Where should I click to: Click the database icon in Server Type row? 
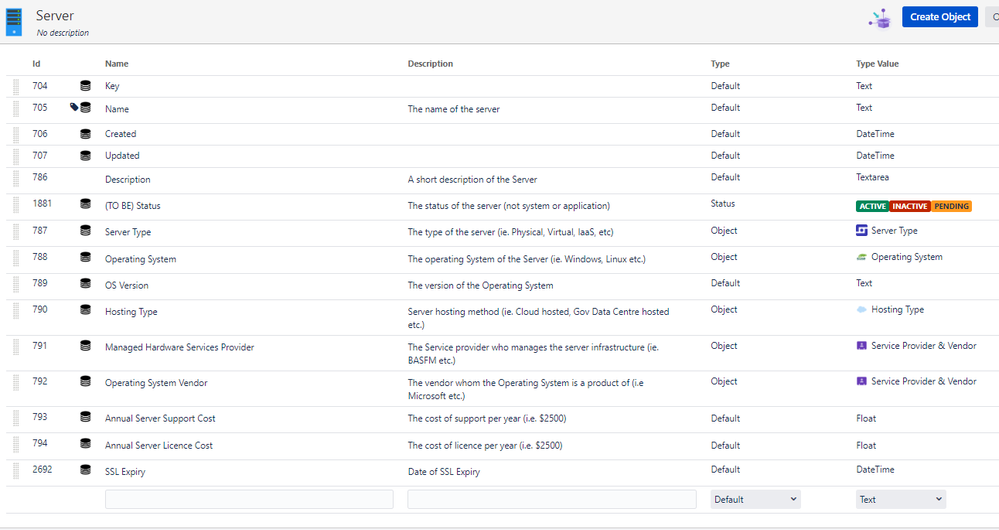pos(85,231)
